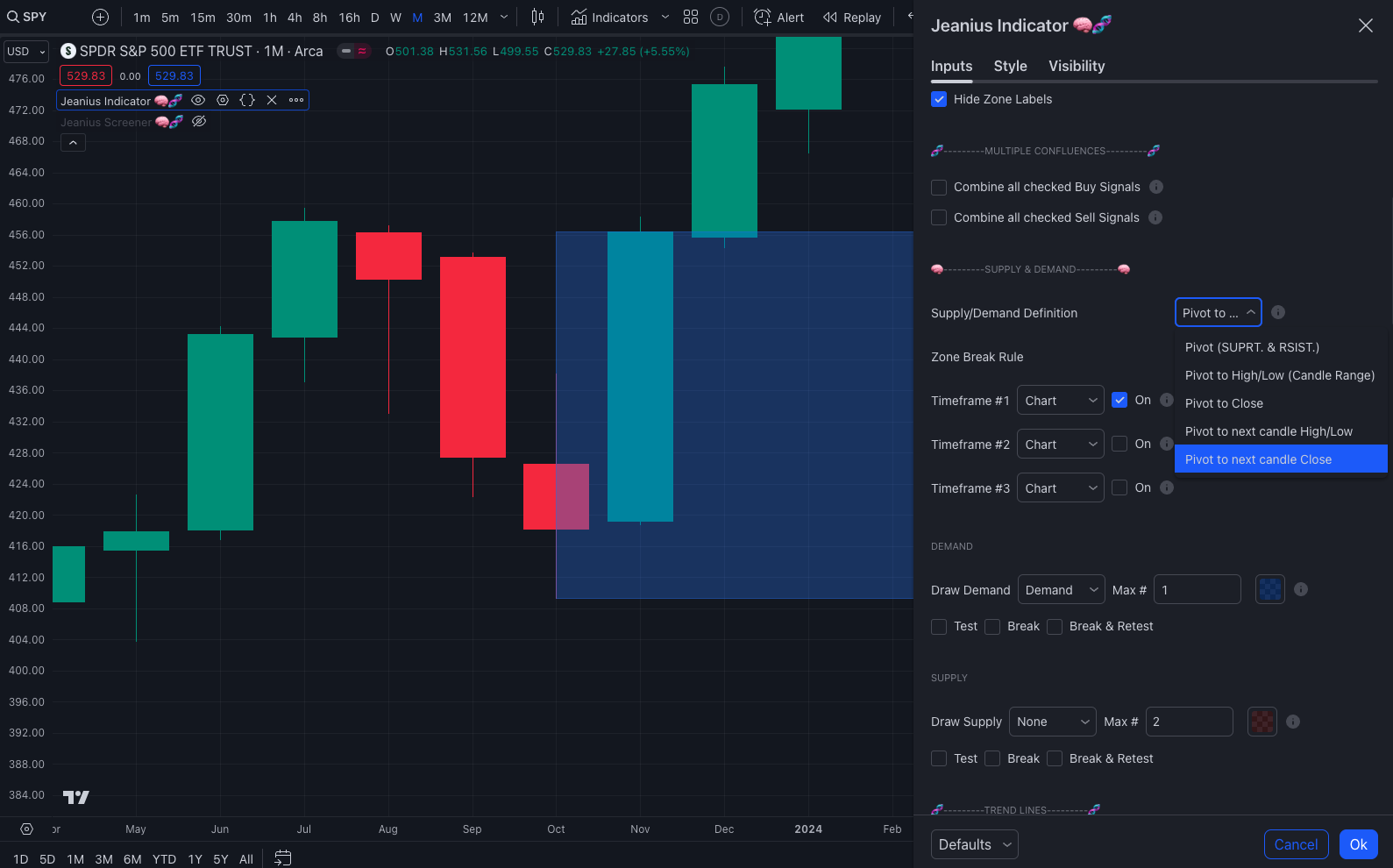The width and height of the screenshot is (1393, 868).
Task: Click the TradingView logo
Action: click(x=76, y=797)
